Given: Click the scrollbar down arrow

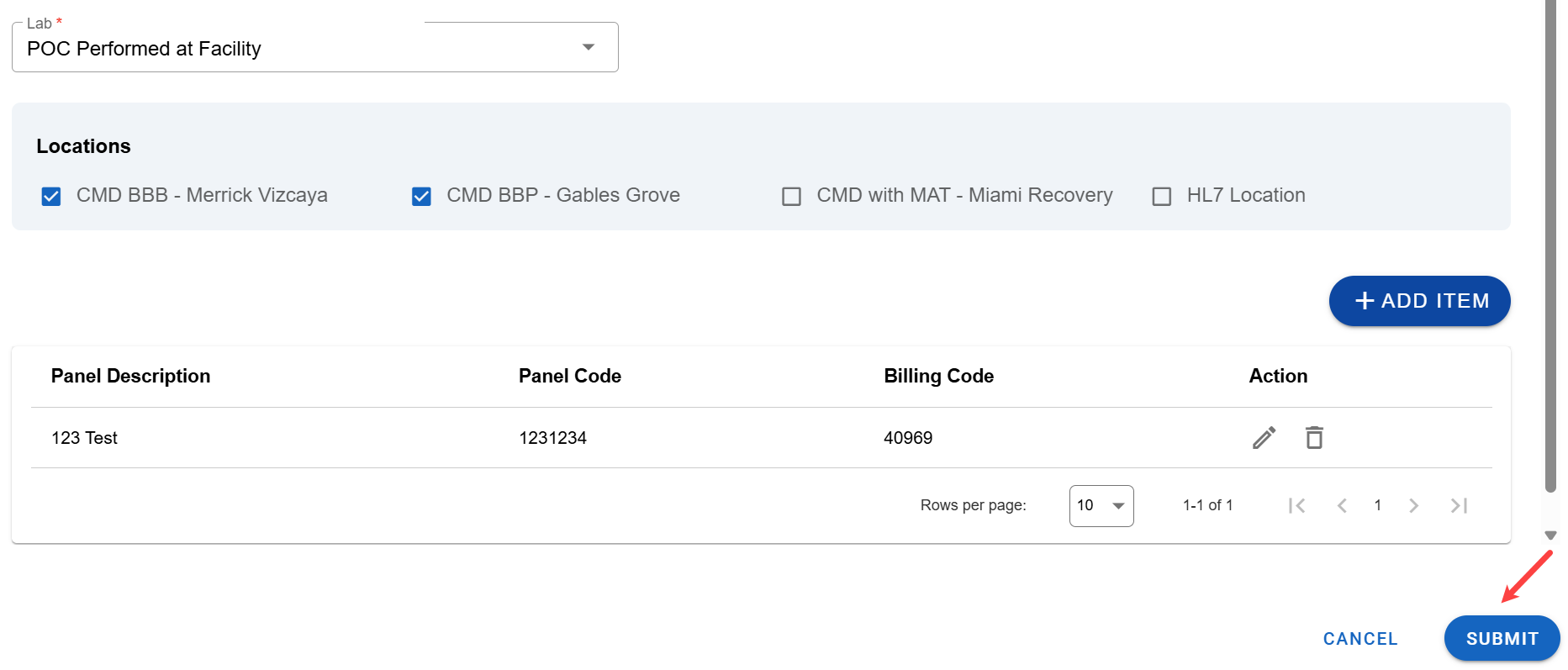Looking at the screenshot, I should click(1551, 535).
